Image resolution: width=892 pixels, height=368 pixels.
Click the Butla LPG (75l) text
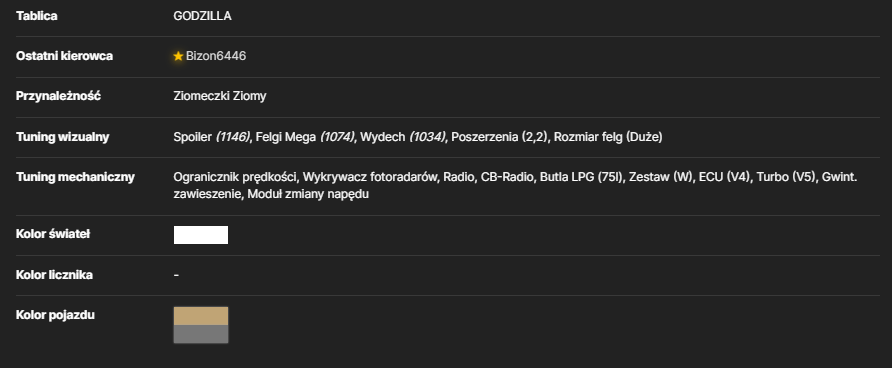(581, 177)
